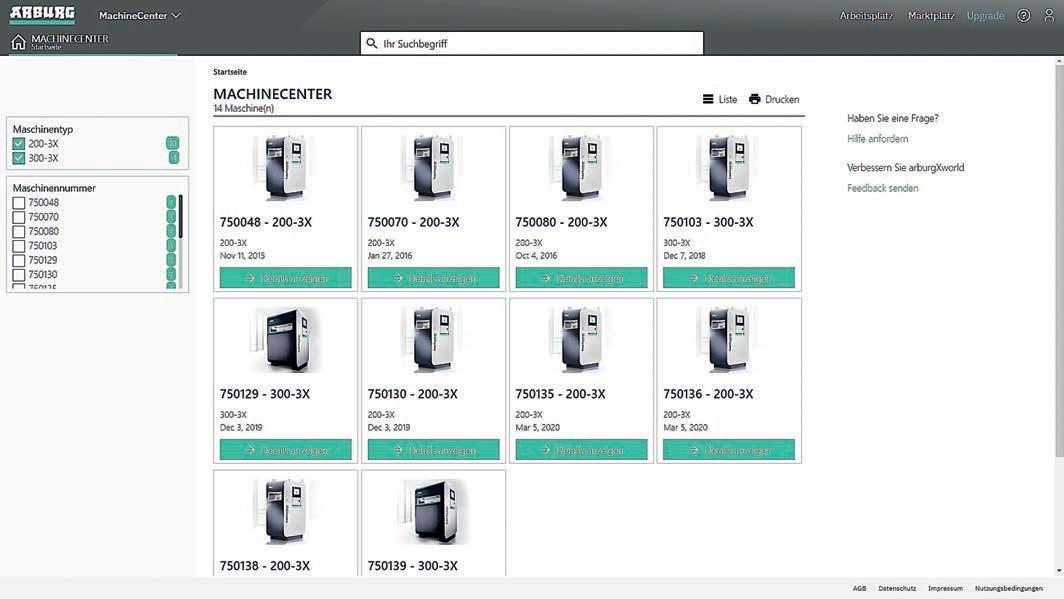
Task: Uncheck the 300-3X machine type filter
Action: tap(18, 158)
